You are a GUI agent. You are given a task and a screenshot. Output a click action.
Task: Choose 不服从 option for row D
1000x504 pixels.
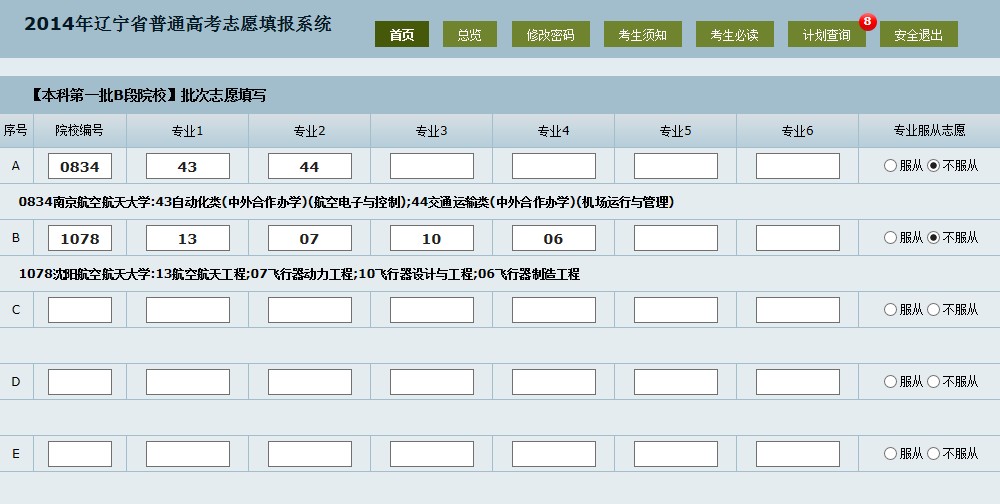coord(934,382)
